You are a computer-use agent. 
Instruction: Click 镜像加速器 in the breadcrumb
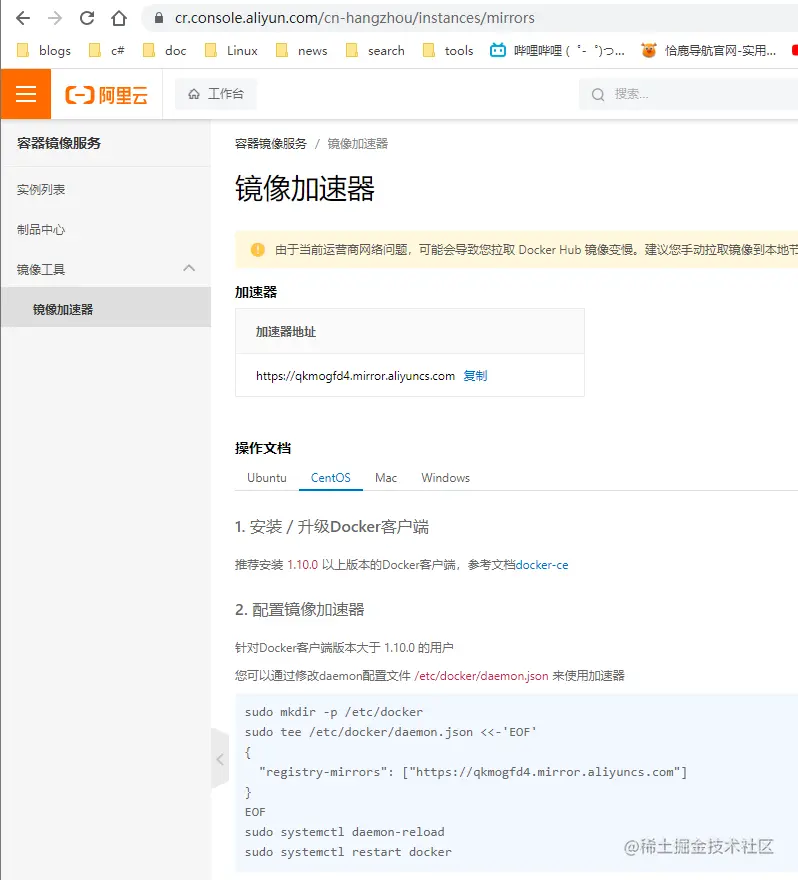pos(358,144)
